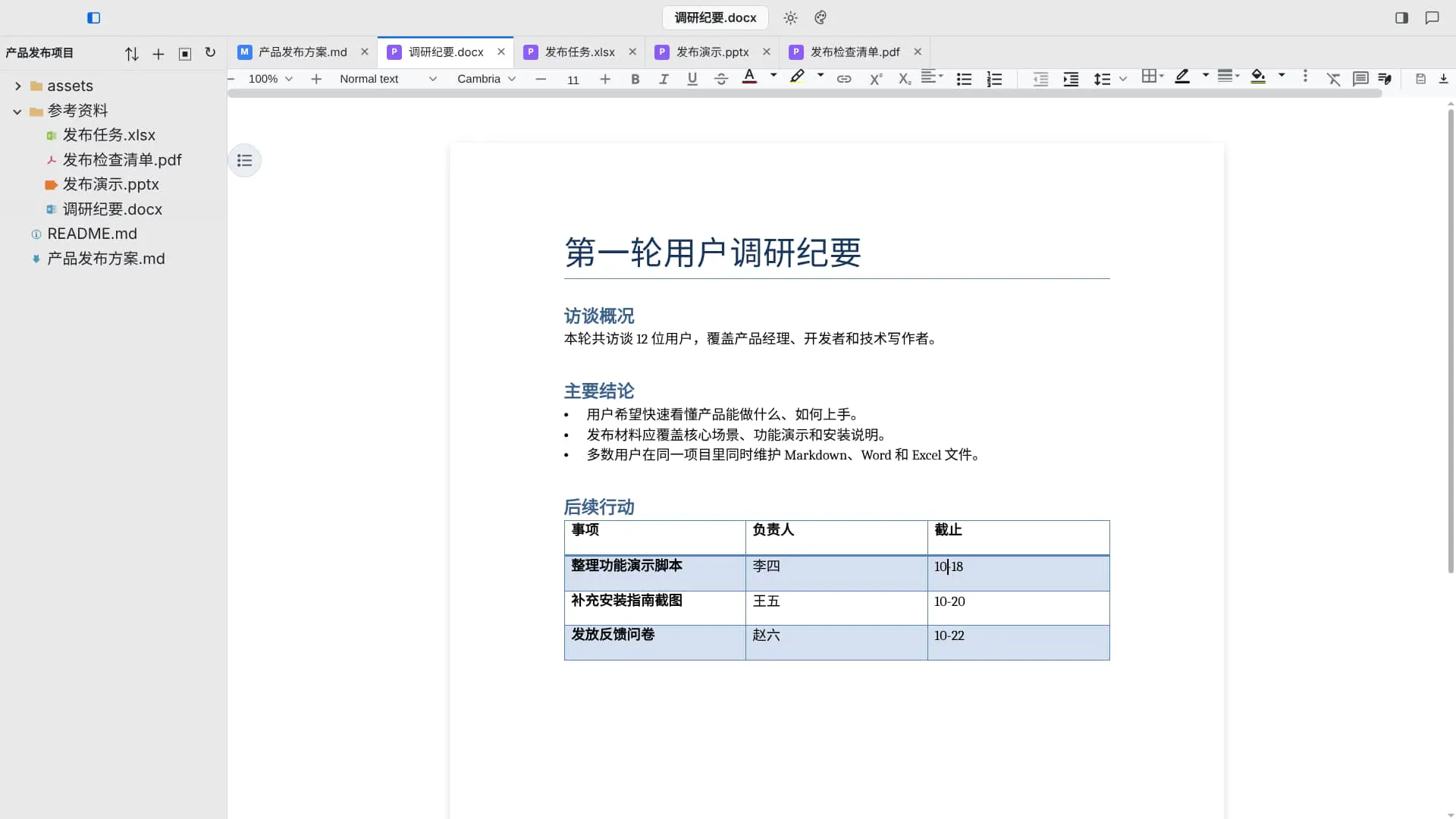
Task: Open the text alignment dropdown
Action: 932,77
